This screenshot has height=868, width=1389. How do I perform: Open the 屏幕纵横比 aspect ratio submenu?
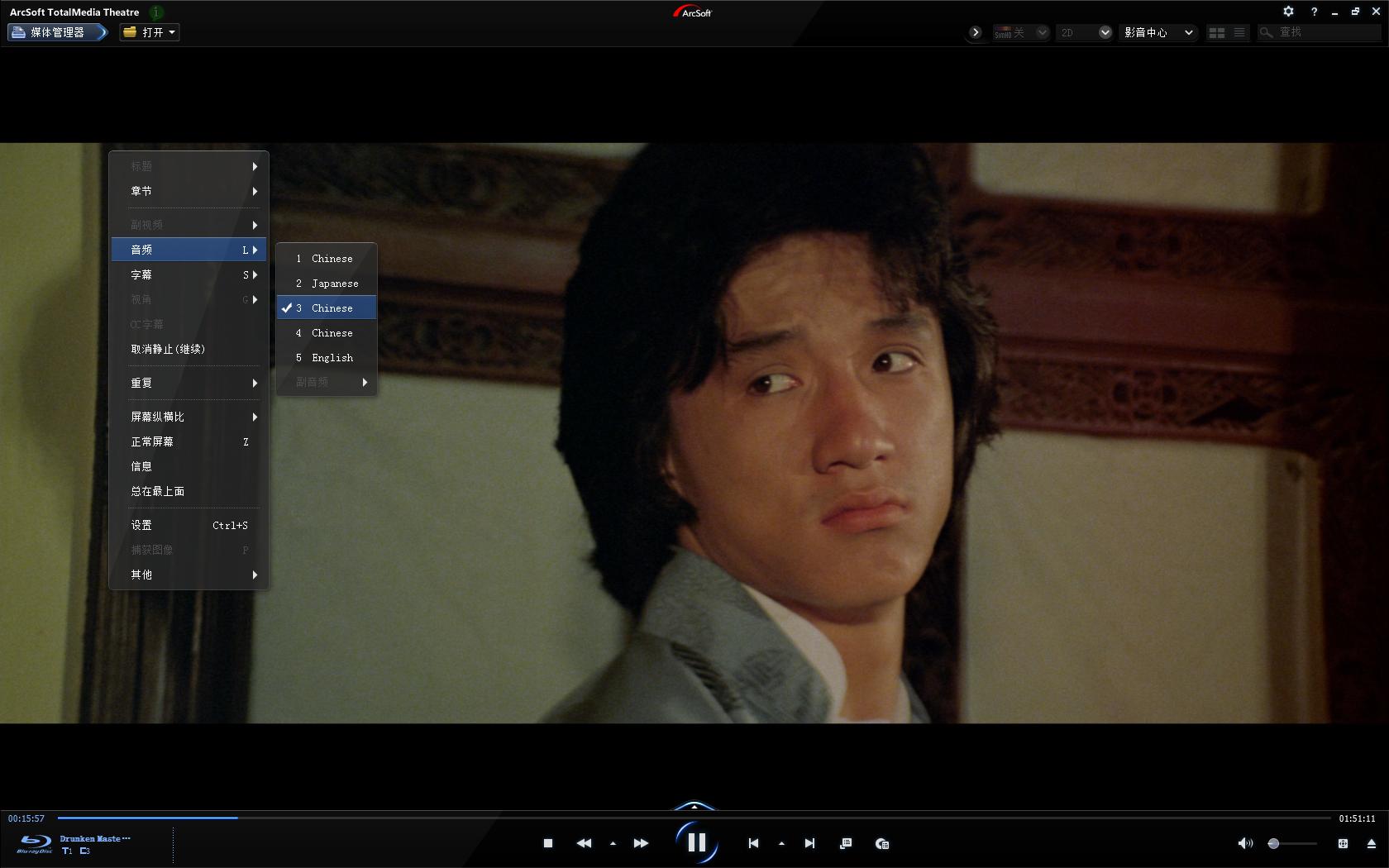point(189,417)
